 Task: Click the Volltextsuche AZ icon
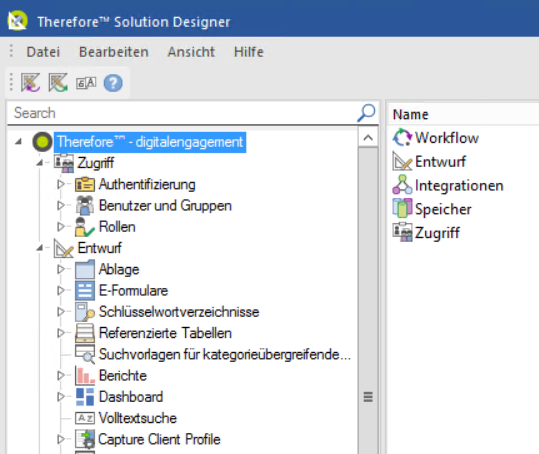point(85,418)
